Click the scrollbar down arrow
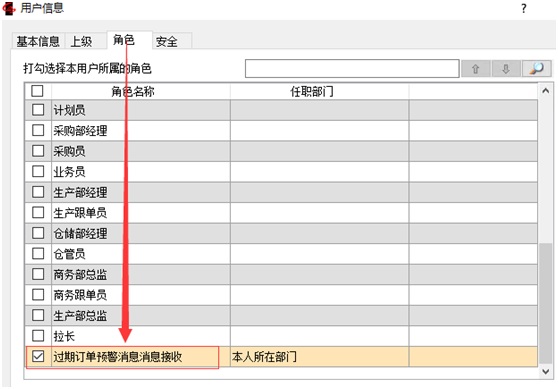Screen dimensions: 558x389 tap(546, 372)
